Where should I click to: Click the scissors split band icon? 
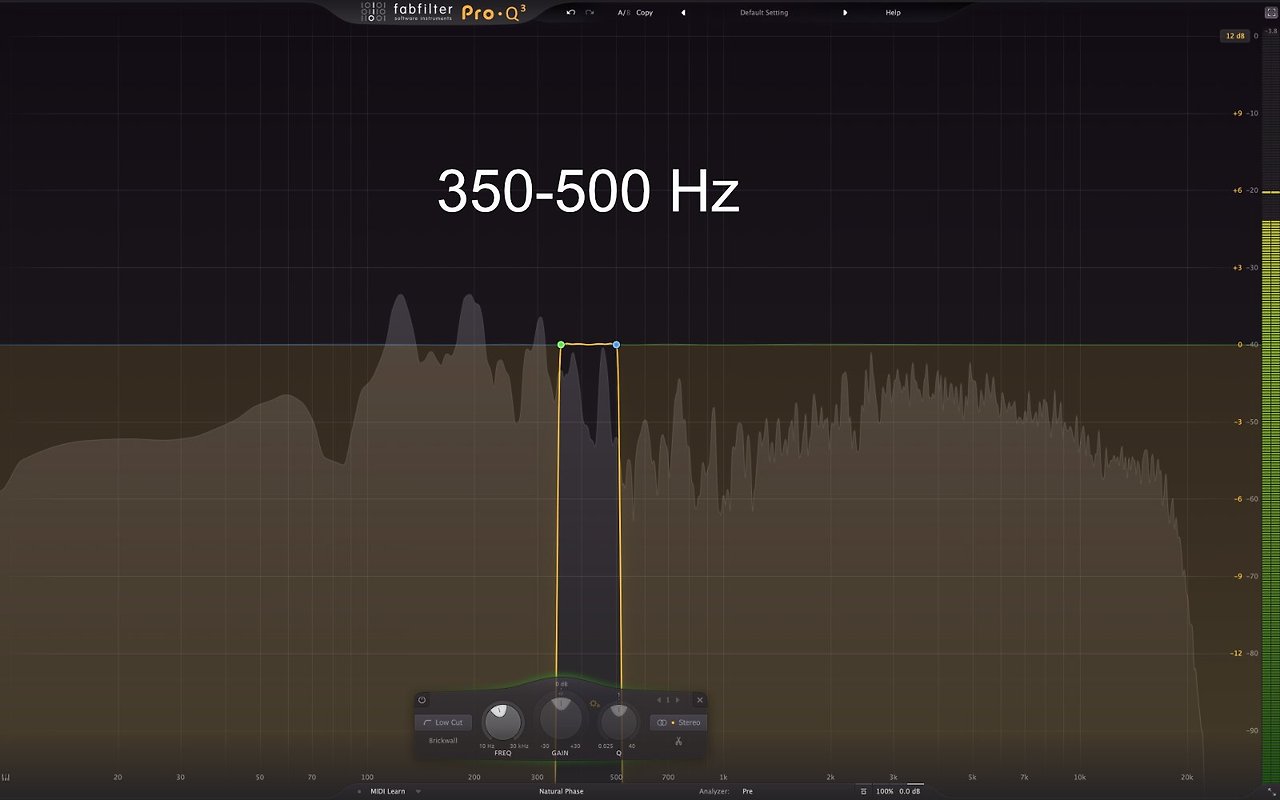click(678, 741)
